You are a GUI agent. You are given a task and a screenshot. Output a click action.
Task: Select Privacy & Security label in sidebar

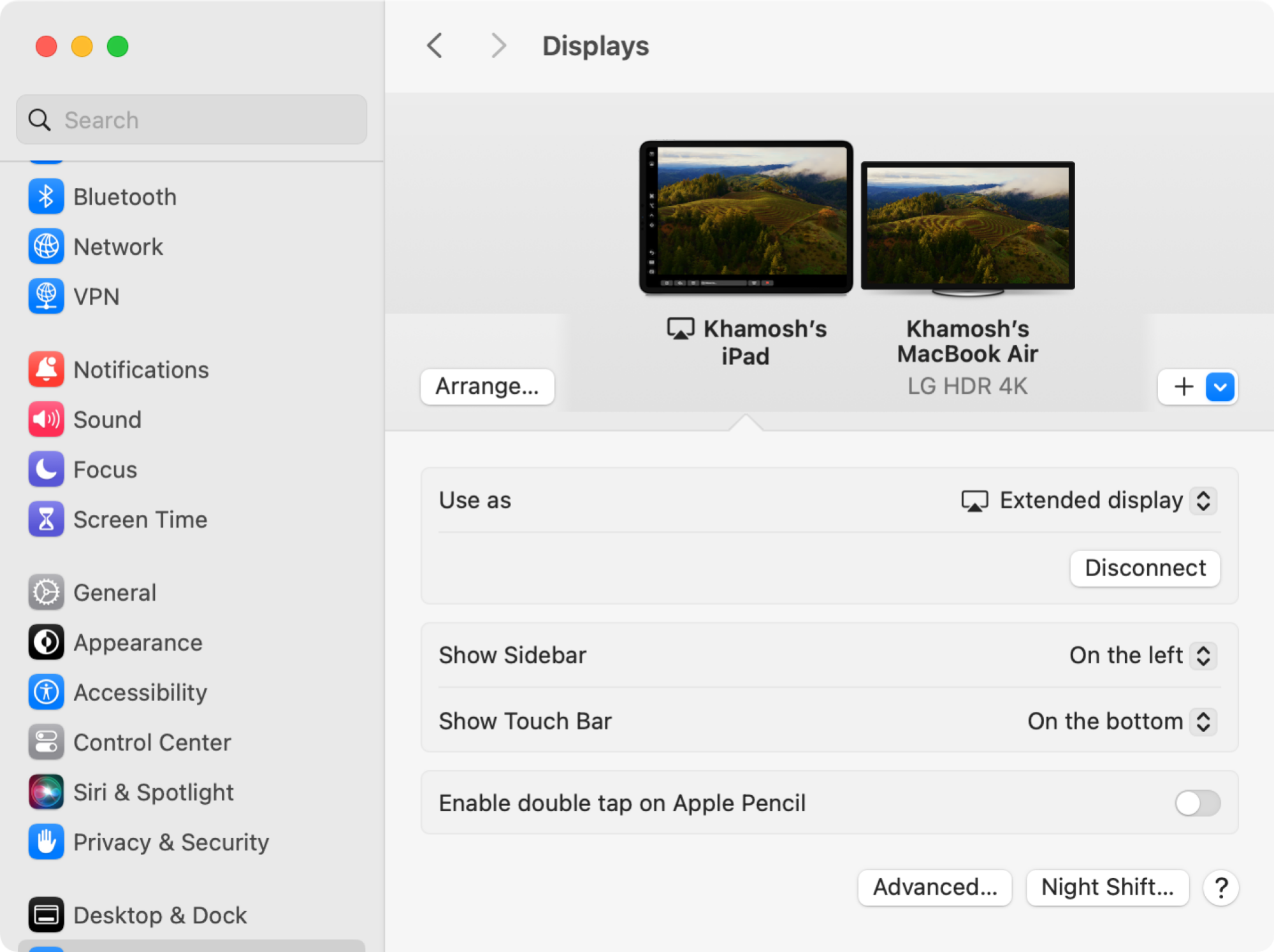pyautogui.click(x=171, y=842)
